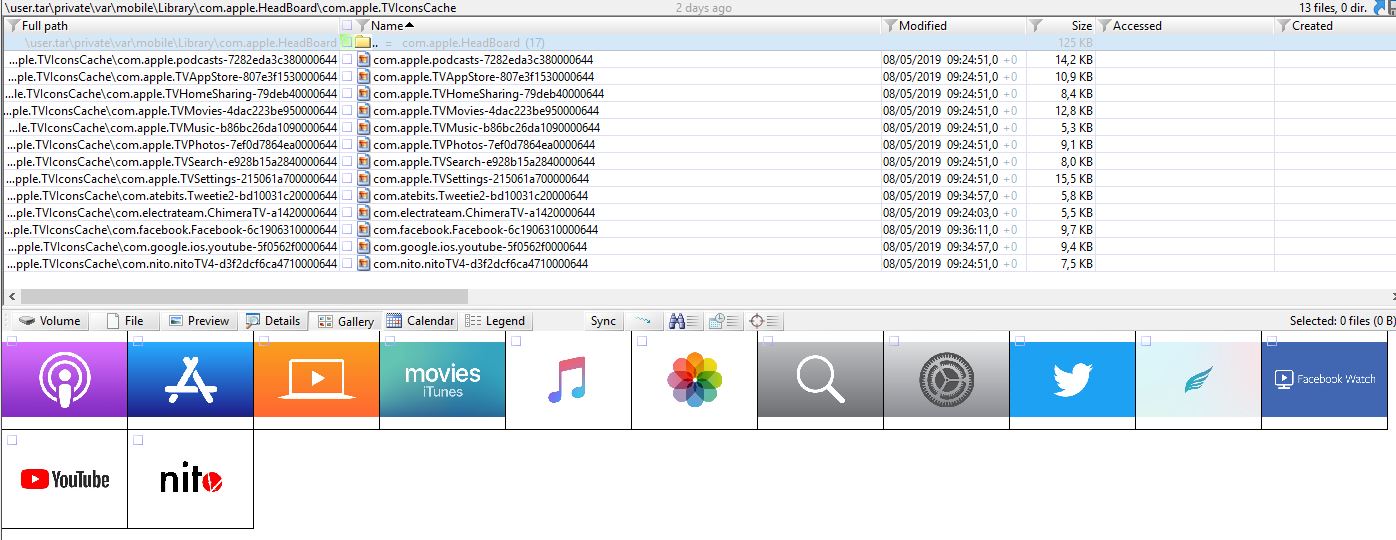
Task: Click the com.apple.TVSearch-e928b15a2840000644 file name
Action: [484, 162]
